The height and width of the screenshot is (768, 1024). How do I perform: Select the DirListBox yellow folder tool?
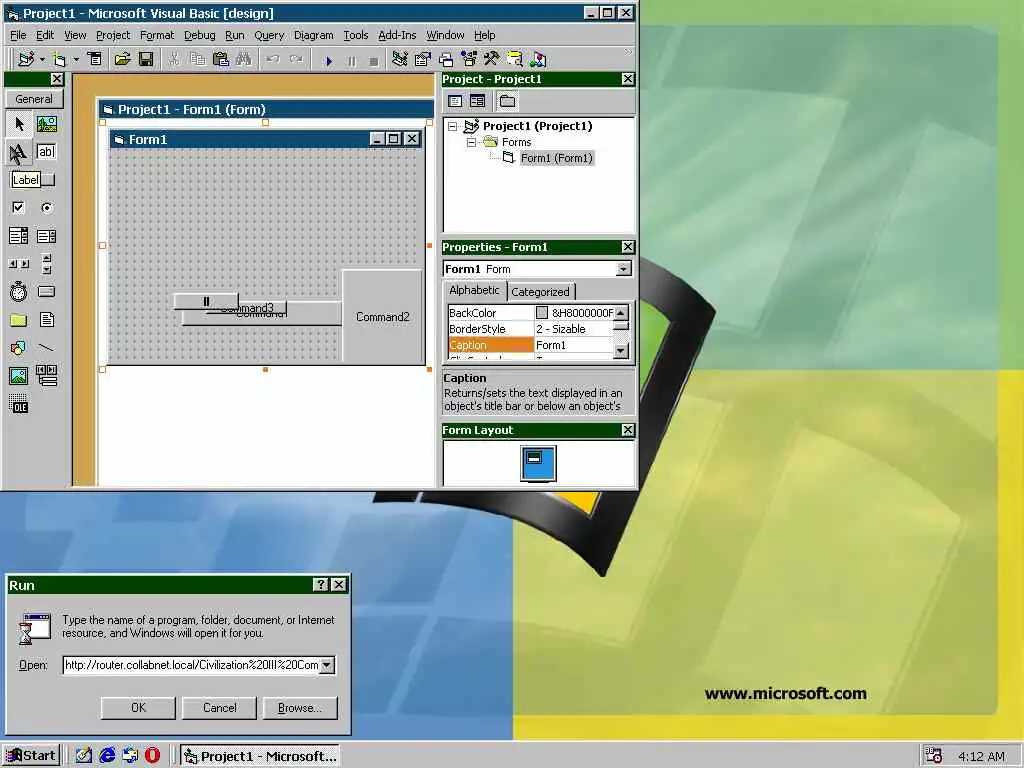tap(18, 320)
